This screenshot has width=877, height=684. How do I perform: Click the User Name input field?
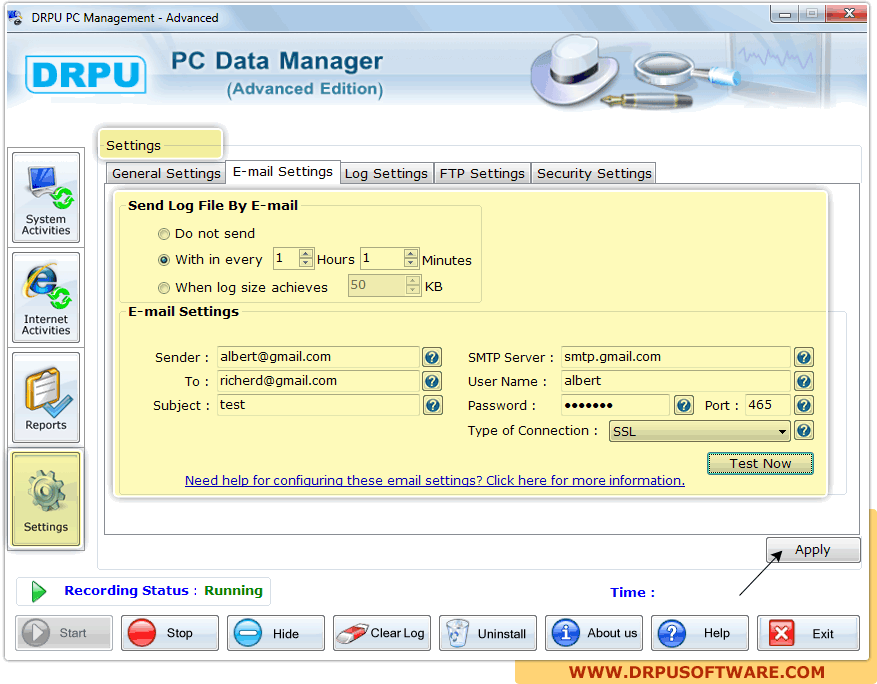[x=676, y=381]
